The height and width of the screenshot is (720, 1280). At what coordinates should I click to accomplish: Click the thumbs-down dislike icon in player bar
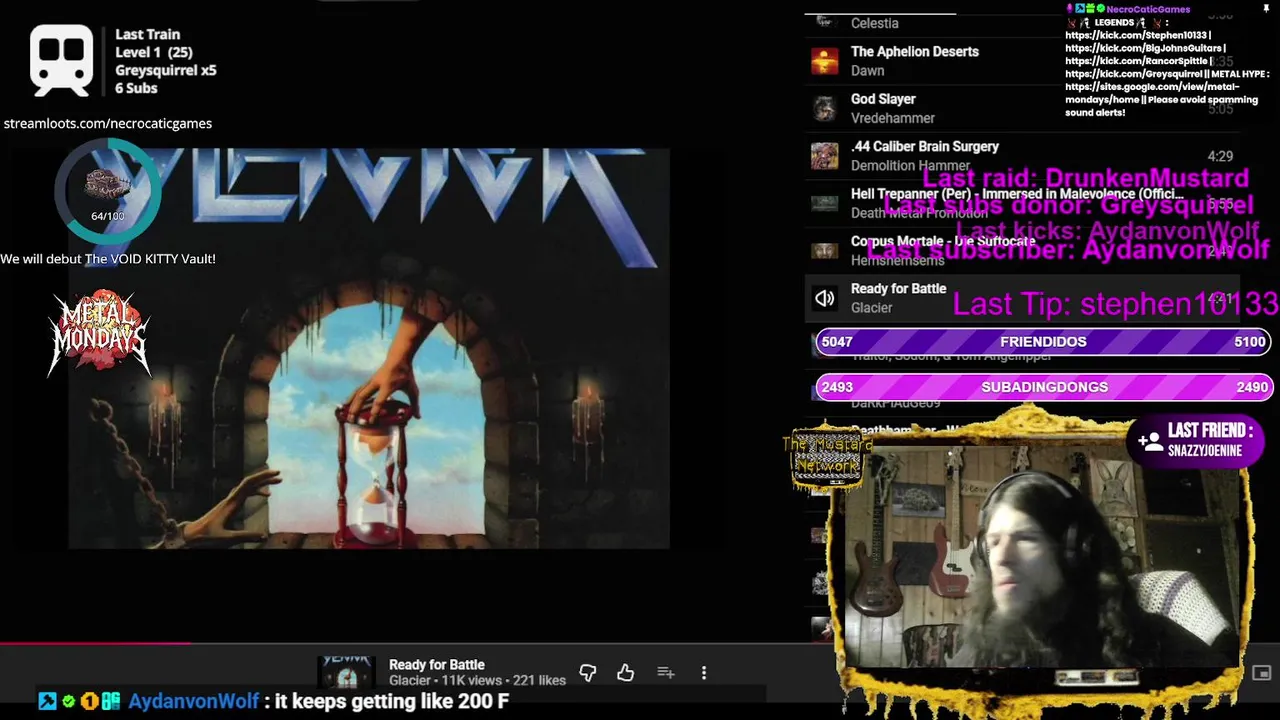(x=588, y=673)
